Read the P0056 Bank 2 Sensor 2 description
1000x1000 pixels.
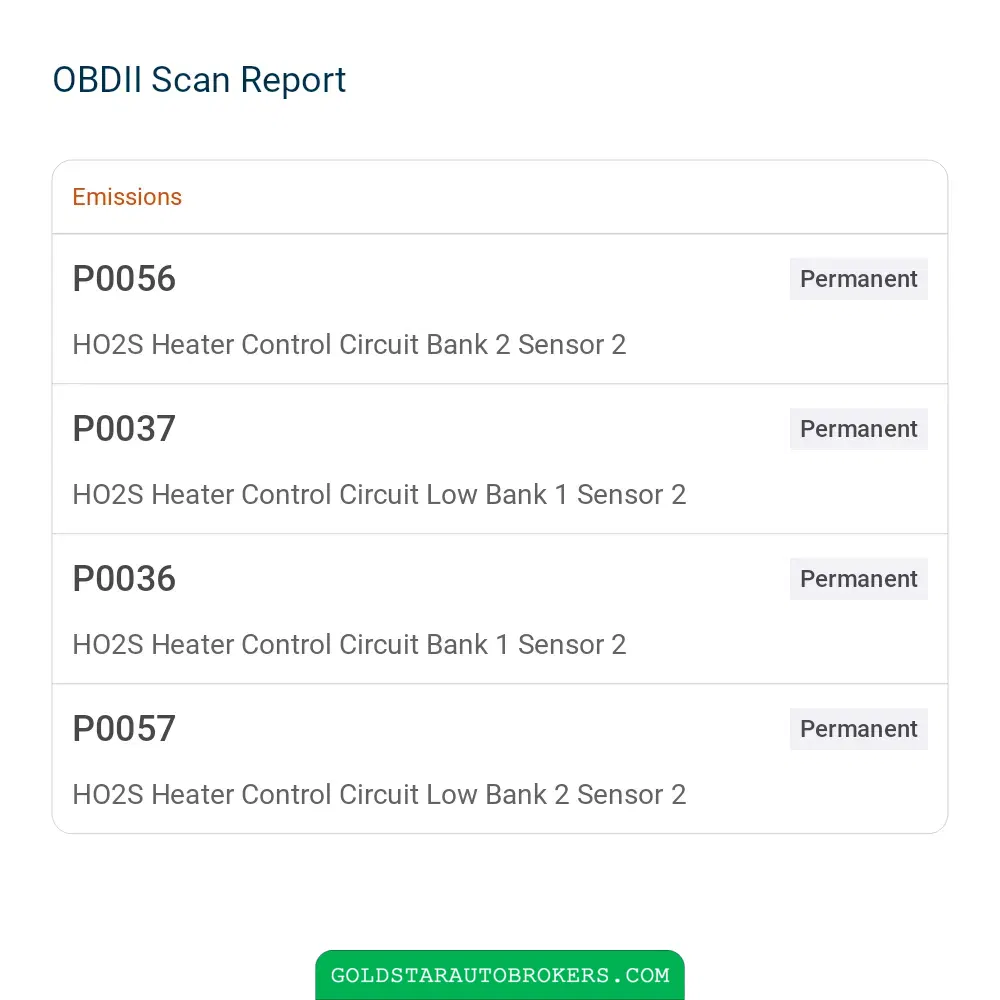click(x=349, y=345)
